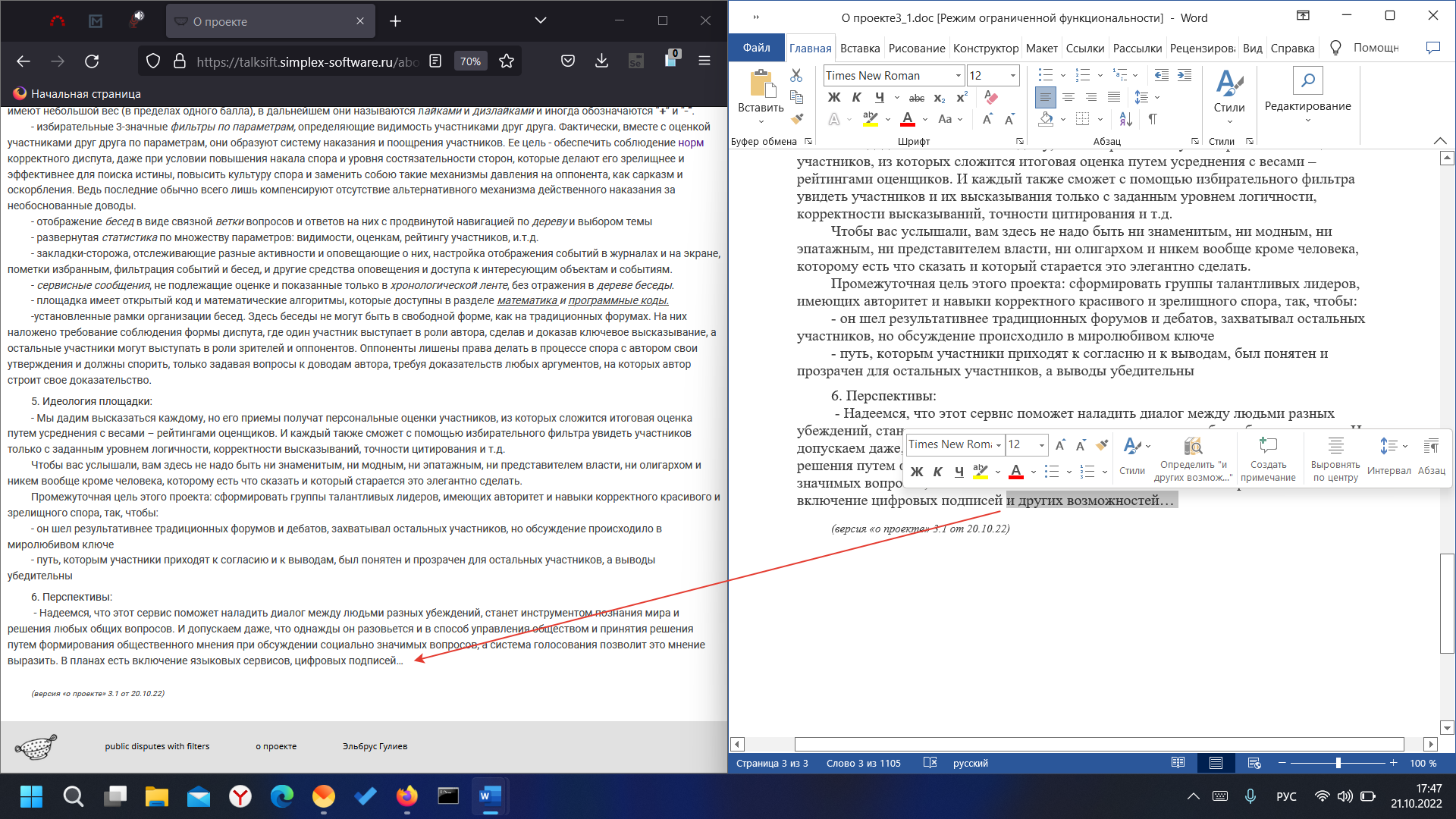Apply superscript formatting in ribbon
This screenshot has height=819, width=1456.
[962, 98]
